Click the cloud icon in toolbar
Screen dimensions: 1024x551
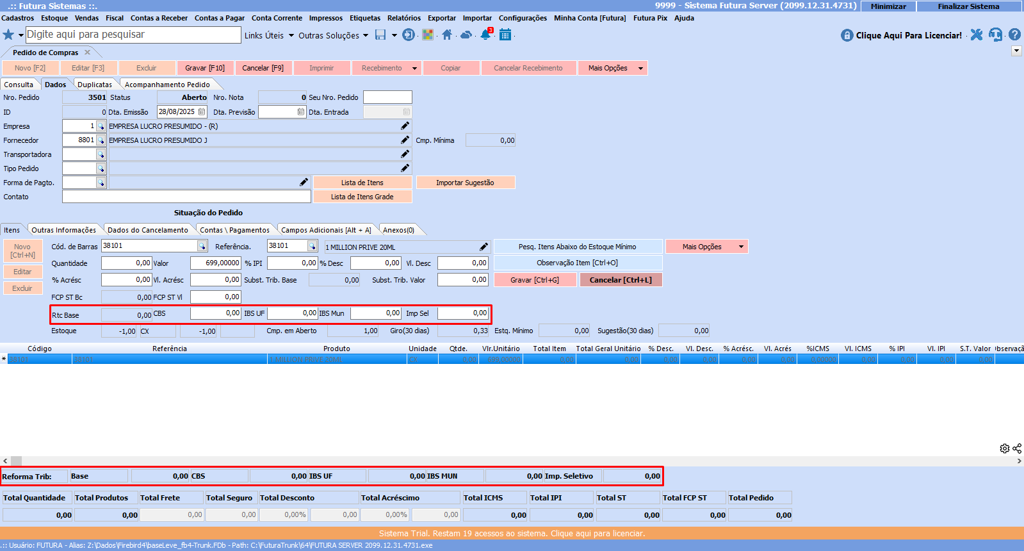(466, 35)
